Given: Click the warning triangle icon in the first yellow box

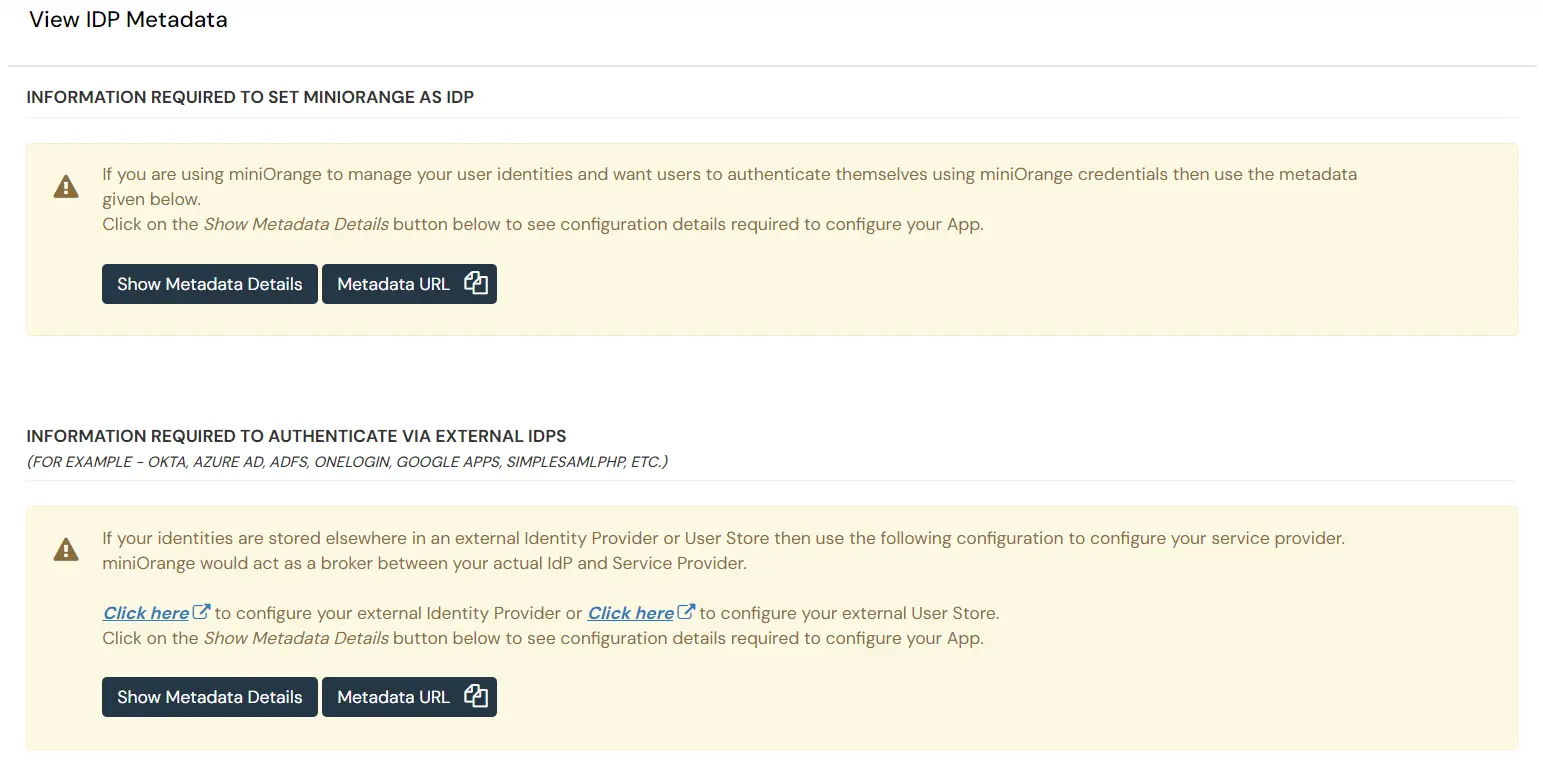Looking at the screenshot, I should [65, 185].
